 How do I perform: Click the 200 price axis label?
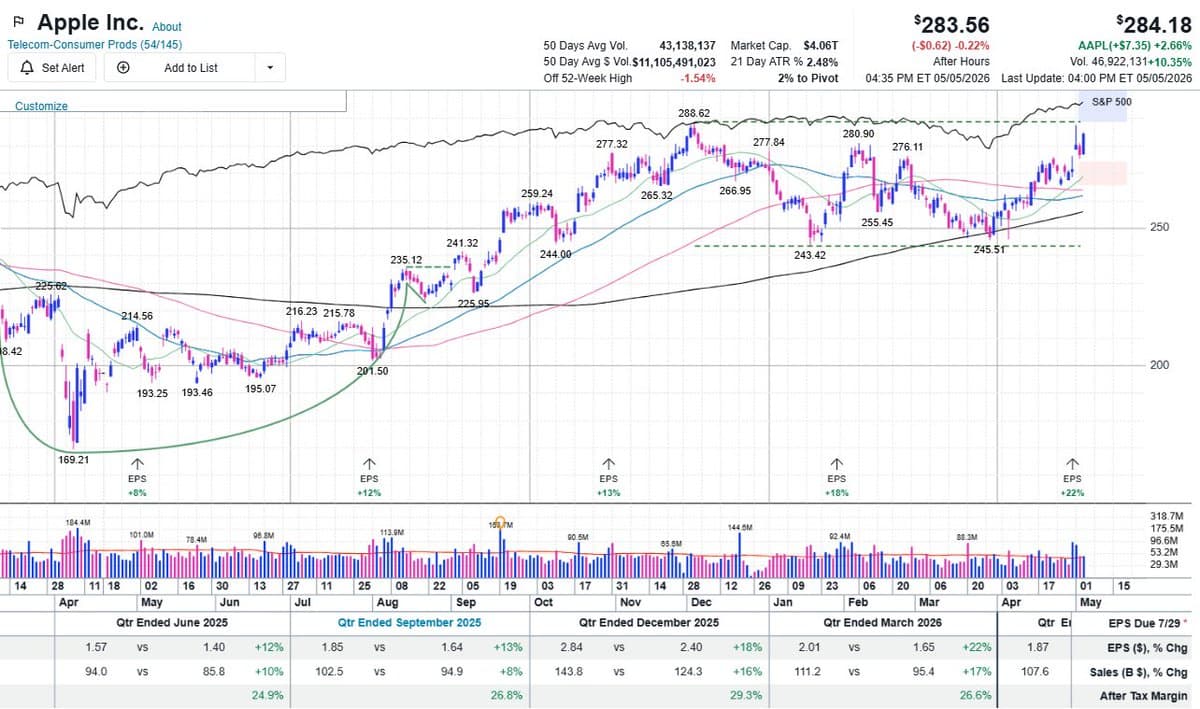click(1160, 365)
